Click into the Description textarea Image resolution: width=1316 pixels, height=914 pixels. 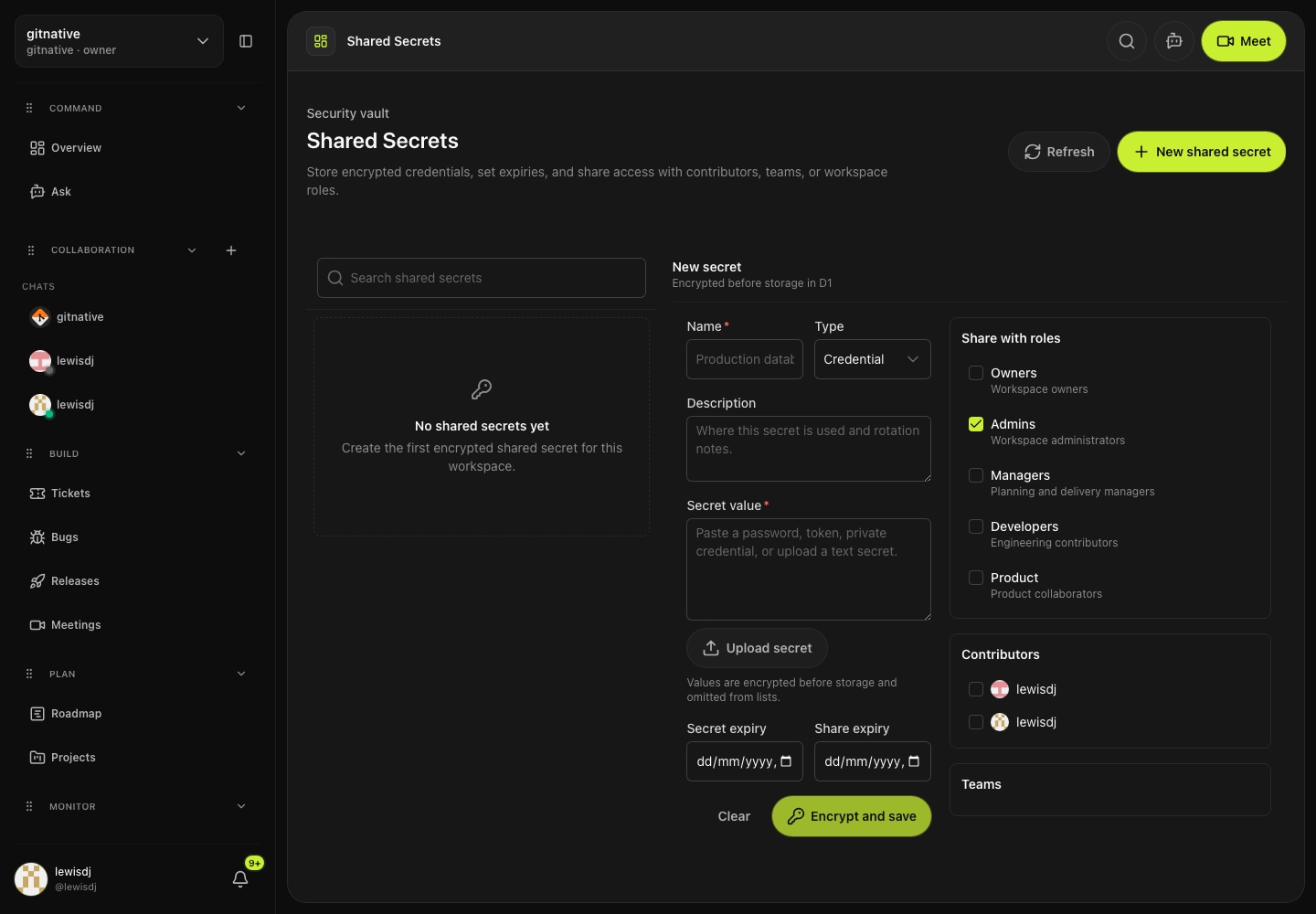pyautogui.click(x=809, y=449)
